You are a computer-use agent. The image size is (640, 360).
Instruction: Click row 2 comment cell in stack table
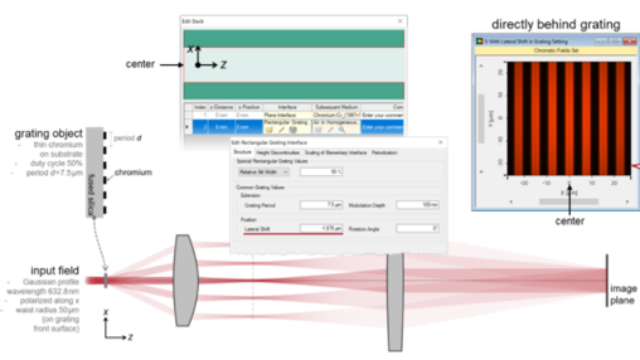click(382, 127)
